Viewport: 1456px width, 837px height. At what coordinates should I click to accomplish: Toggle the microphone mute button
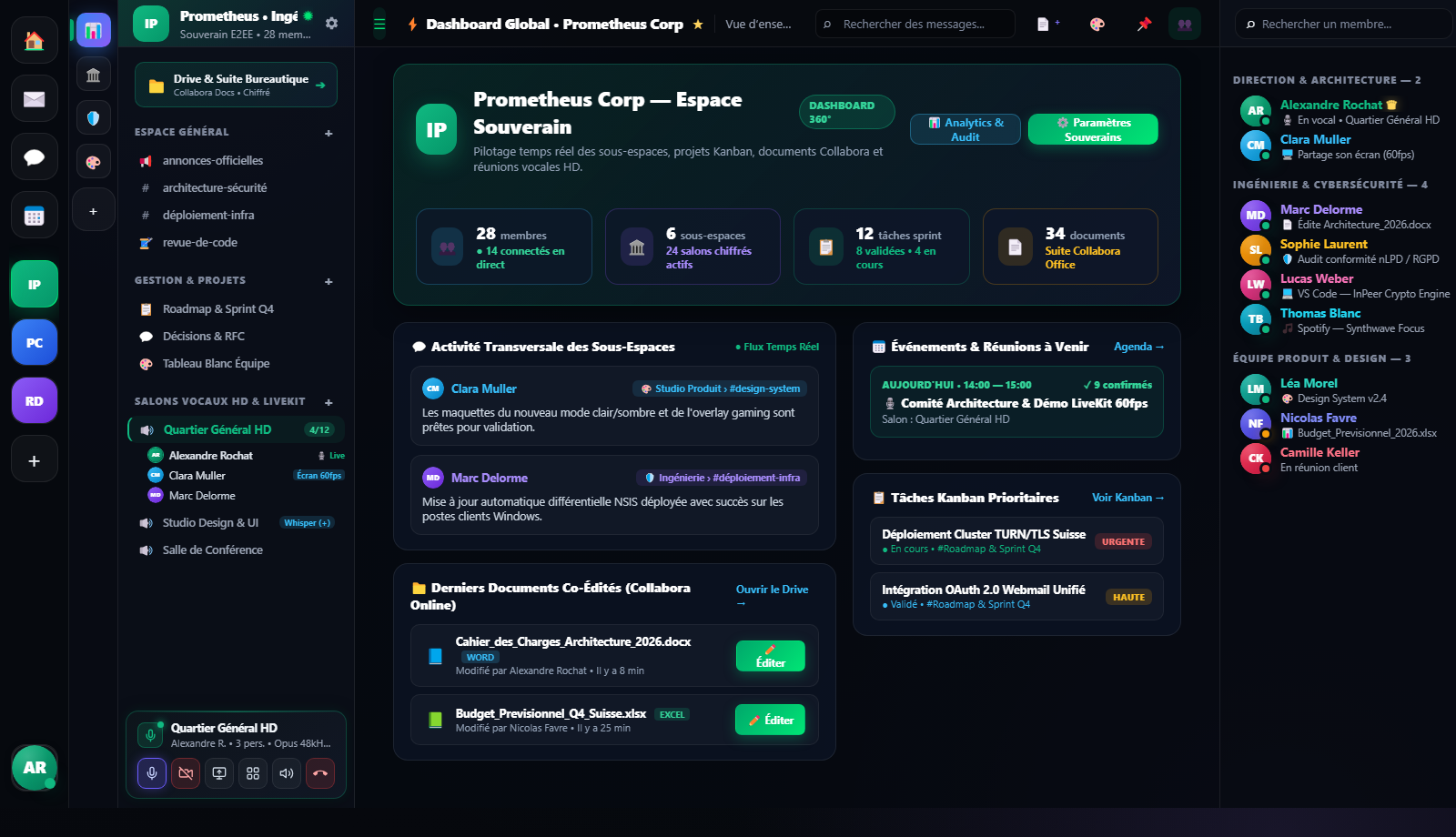coord(152,773)
